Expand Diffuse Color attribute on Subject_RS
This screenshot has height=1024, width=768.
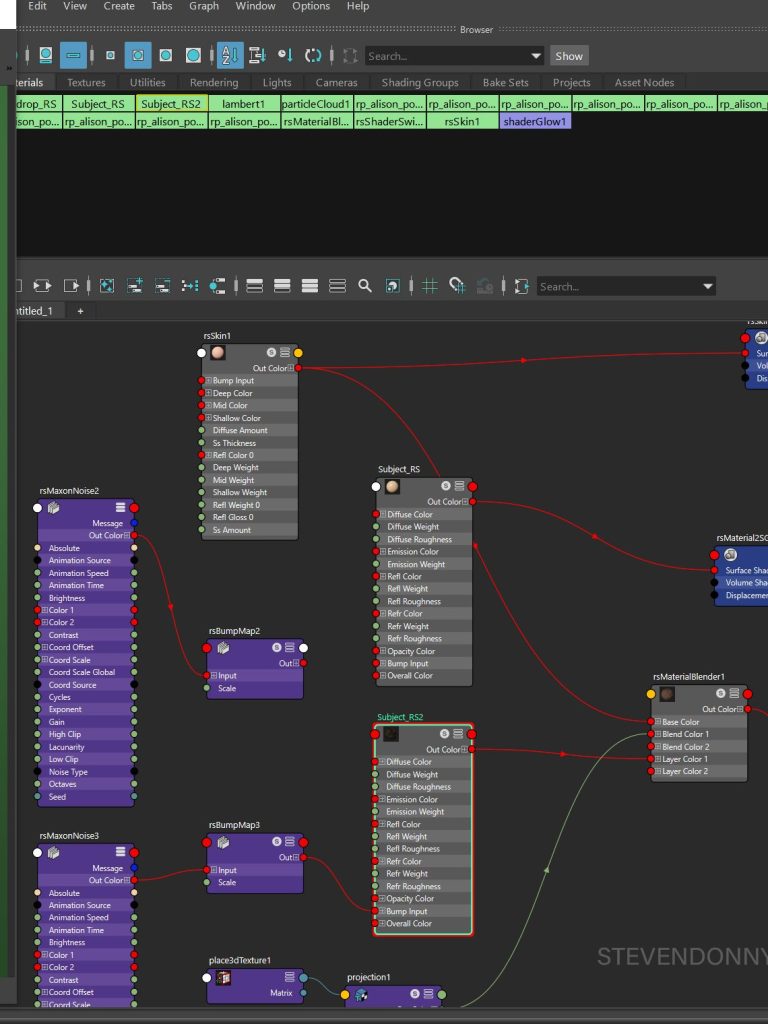pos(383,514)
